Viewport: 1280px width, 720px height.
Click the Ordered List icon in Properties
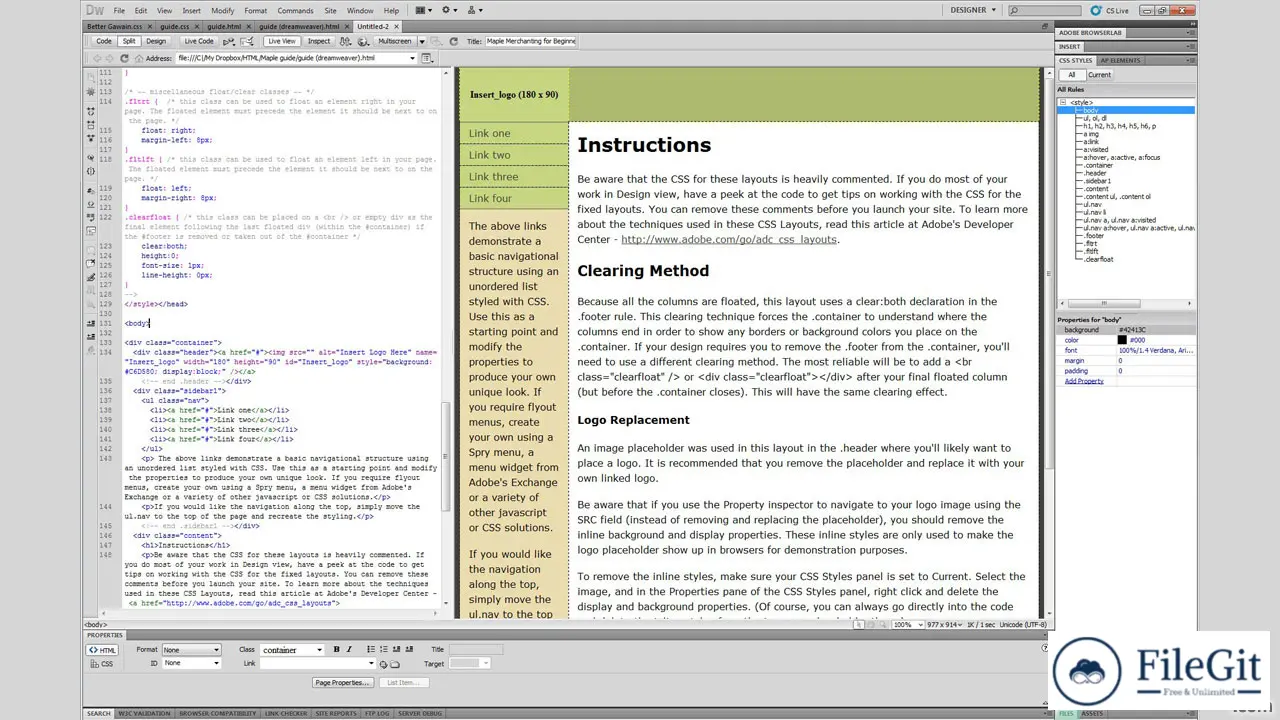384,649
